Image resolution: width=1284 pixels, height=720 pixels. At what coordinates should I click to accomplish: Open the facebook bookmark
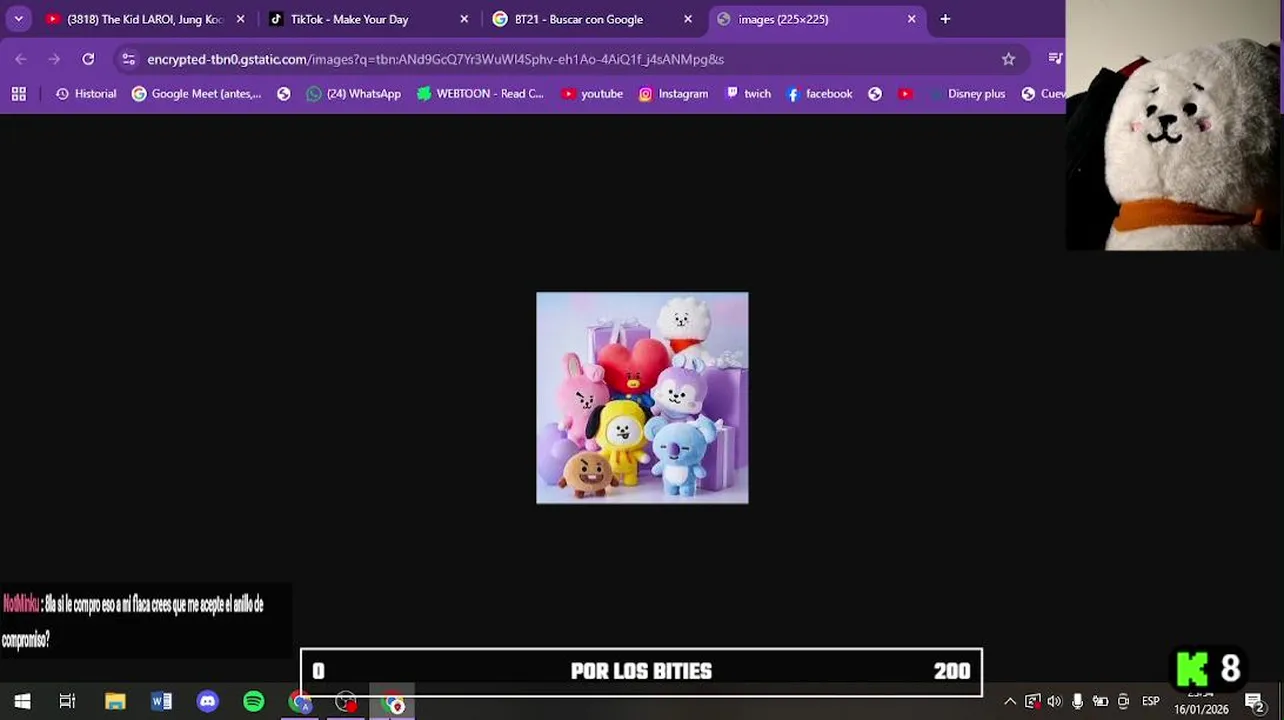click(819, 93)
